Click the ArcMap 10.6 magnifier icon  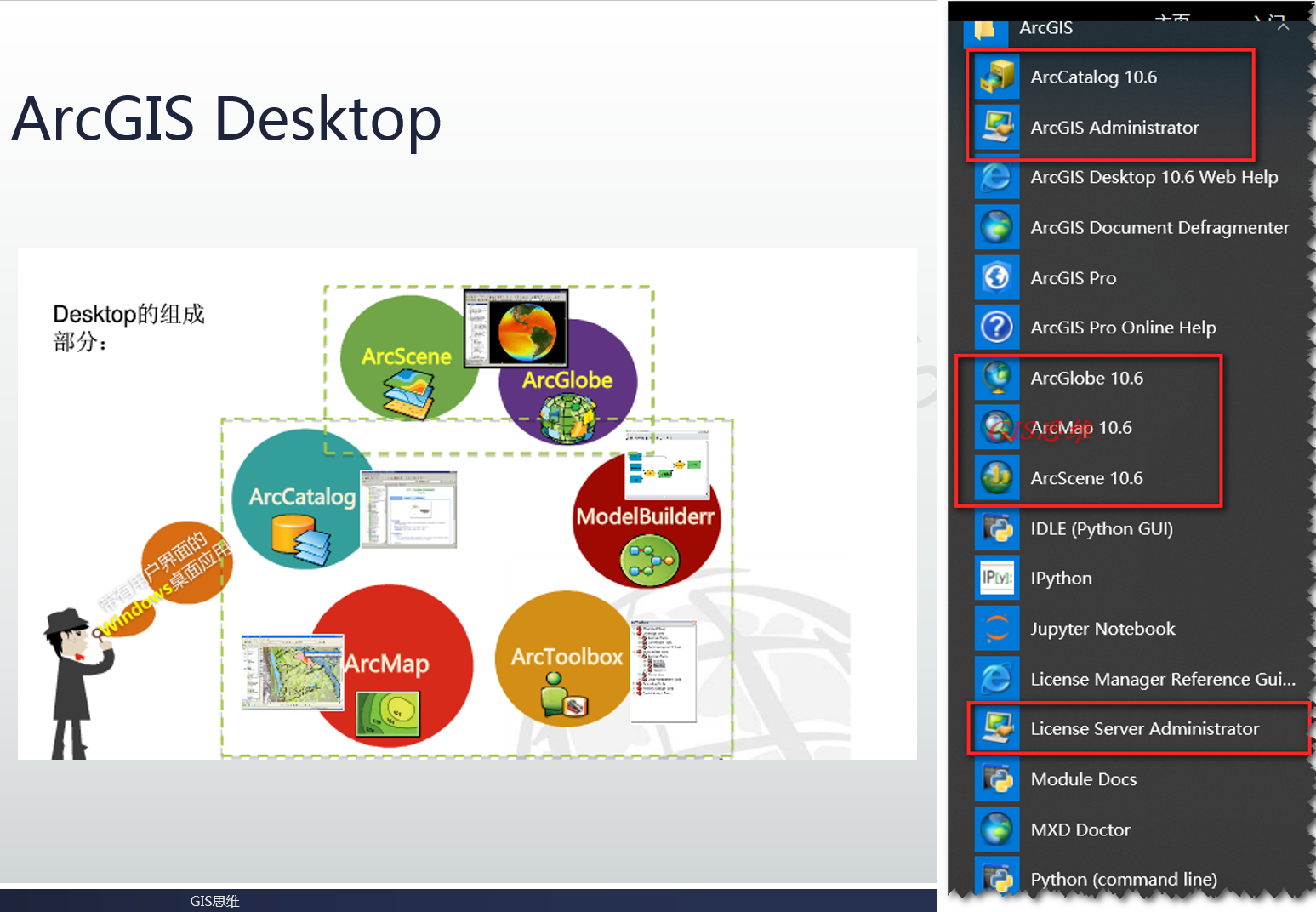pyautogui.click(x=996, y=427)
